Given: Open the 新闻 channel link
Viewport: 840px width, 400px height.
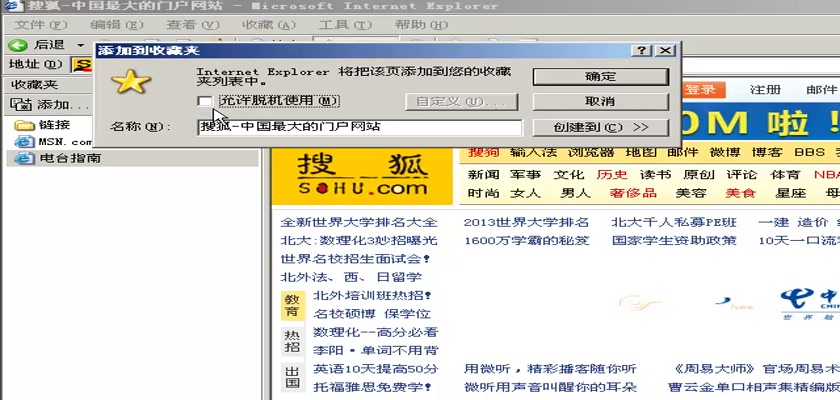Looking at the screenshot, I should (x=483, y=175).
